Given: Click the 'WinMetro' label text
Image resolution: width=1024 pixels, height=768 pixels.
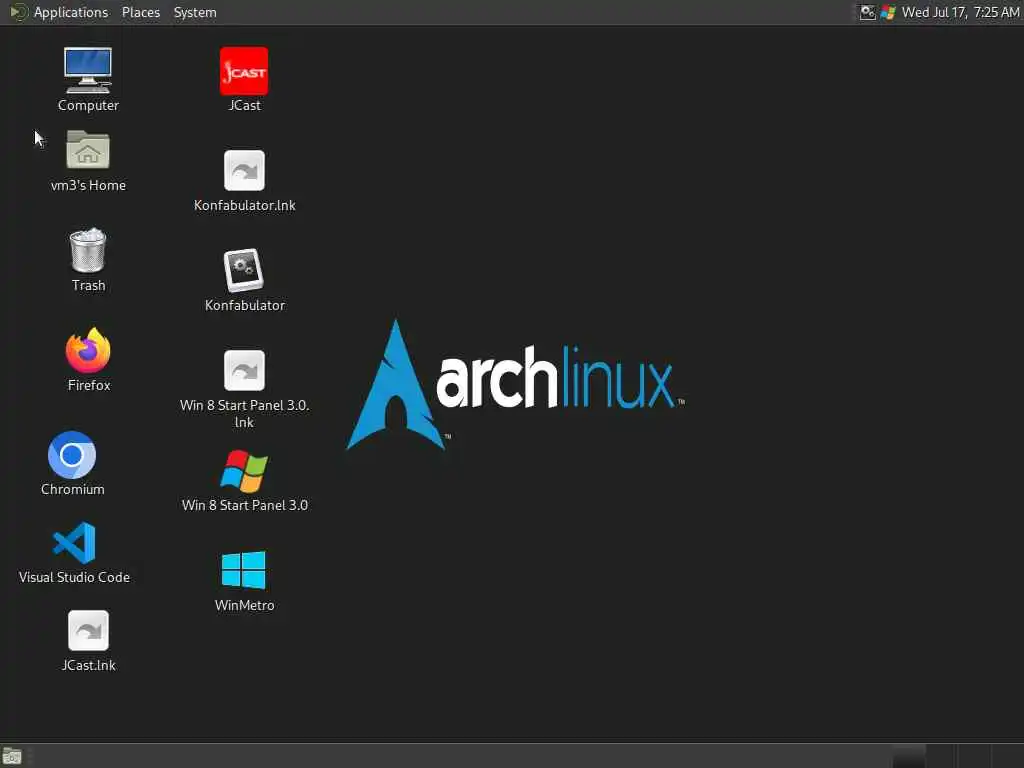Looking at the screenshot, I should pos(244,605).
